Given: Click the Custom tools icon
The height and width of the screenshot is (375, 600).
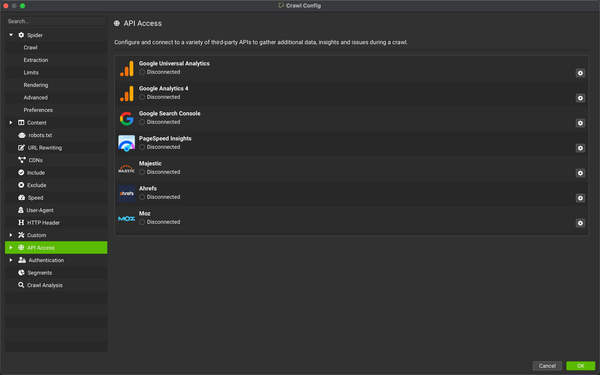Looking at the screenshot, I should (x=21, y=235).
